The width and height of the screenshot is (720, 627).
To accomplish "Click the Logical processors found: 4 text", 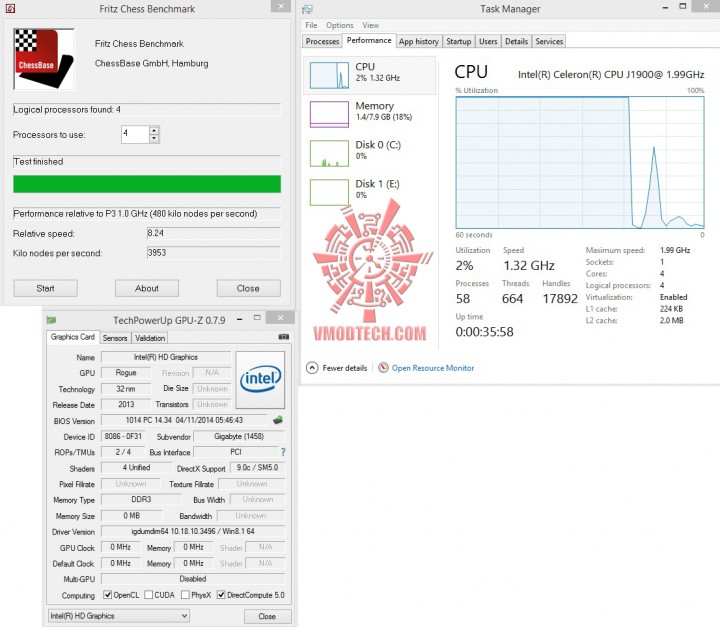I will [x=67, y=109].
